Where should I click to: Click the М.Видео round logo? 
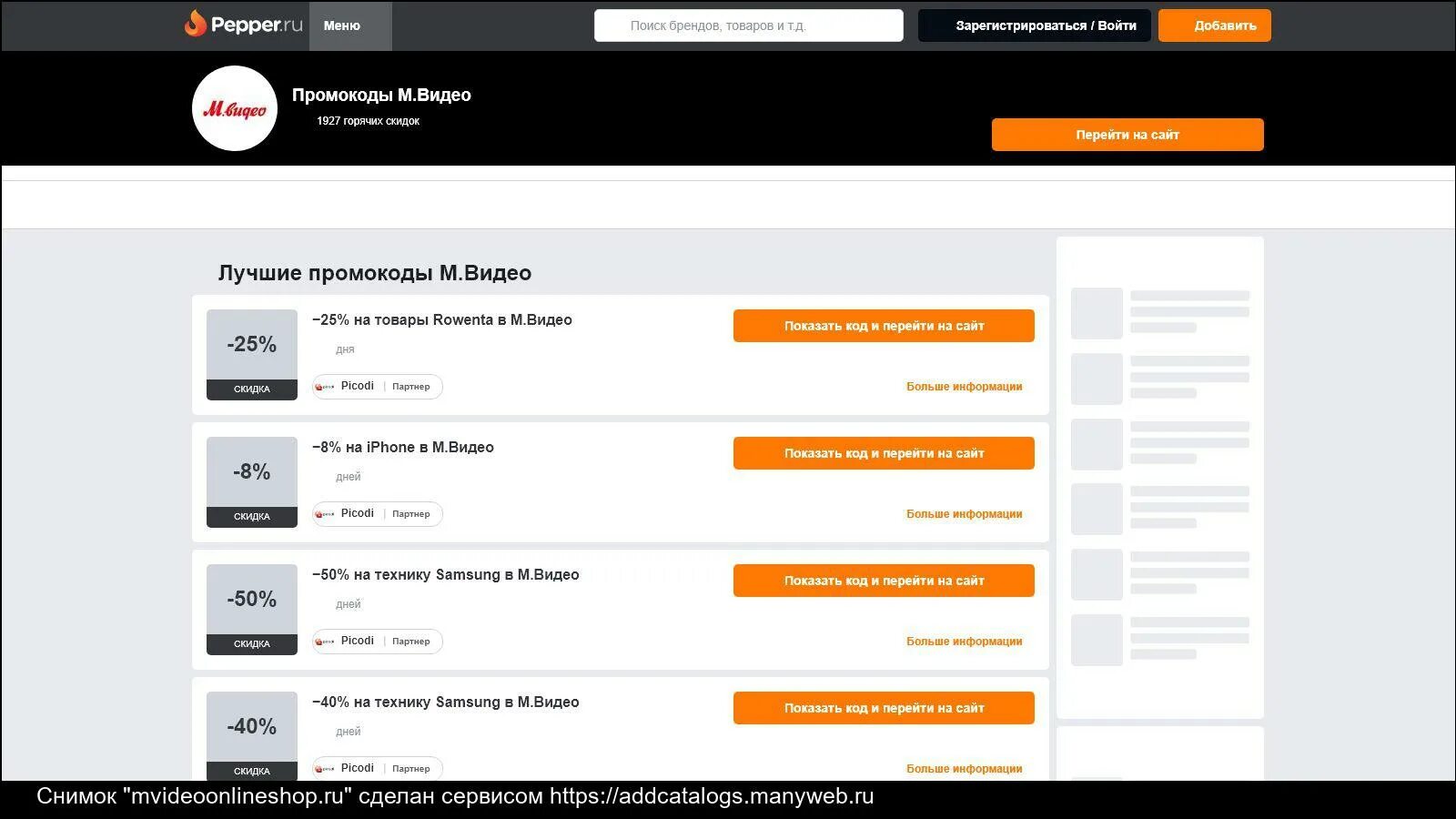coord(235,108)
